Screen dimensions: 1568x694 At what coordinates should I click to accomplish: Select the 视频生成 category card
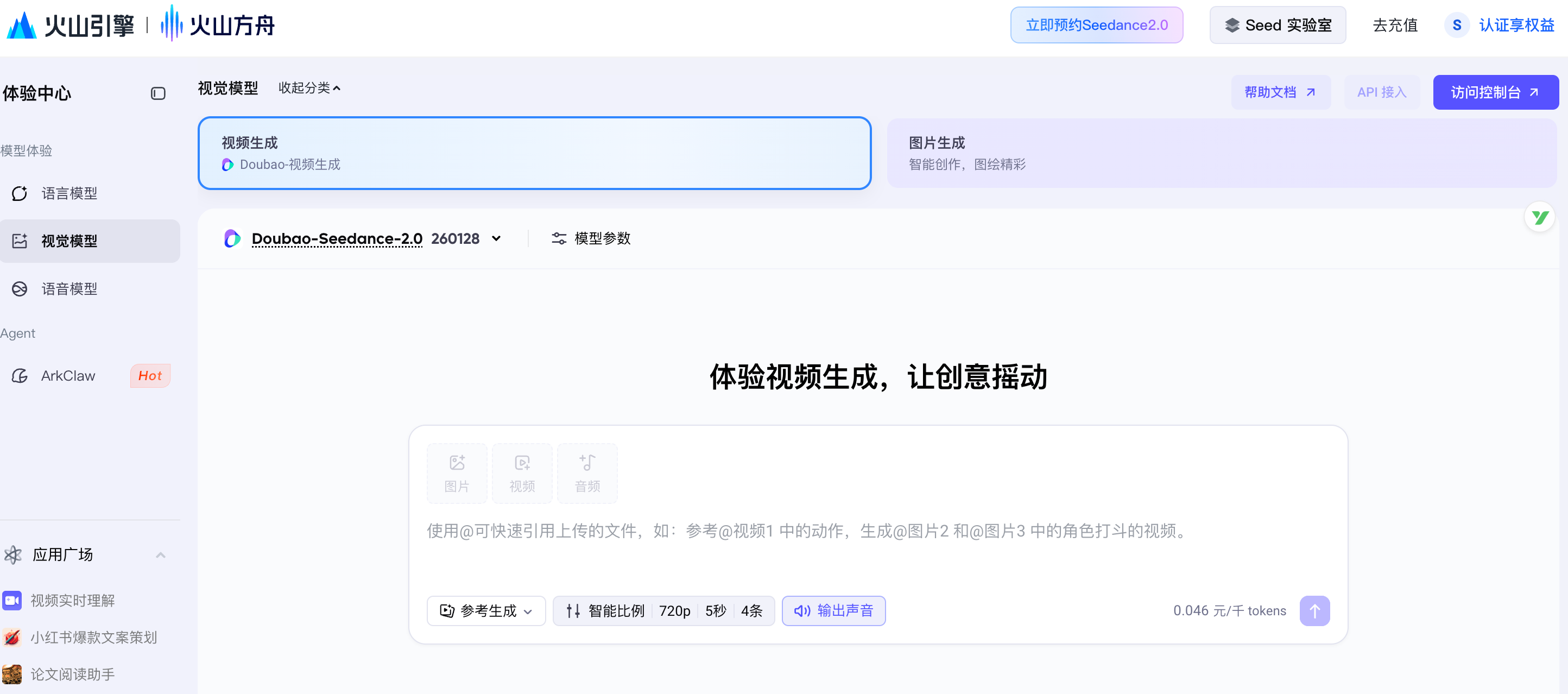coord(534,153)
